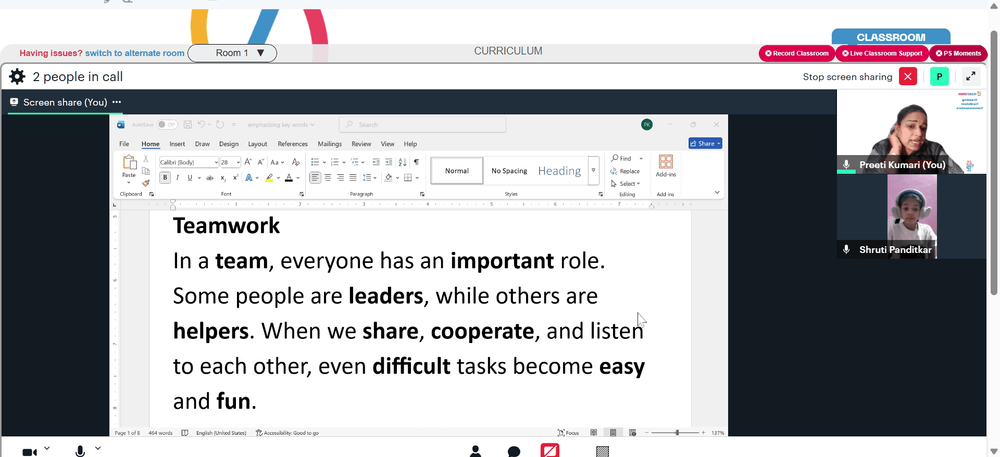Toggle the camera at the bottom bar
The width and height of the screenshot is (1000, 457).
click(x=29, y=452)
